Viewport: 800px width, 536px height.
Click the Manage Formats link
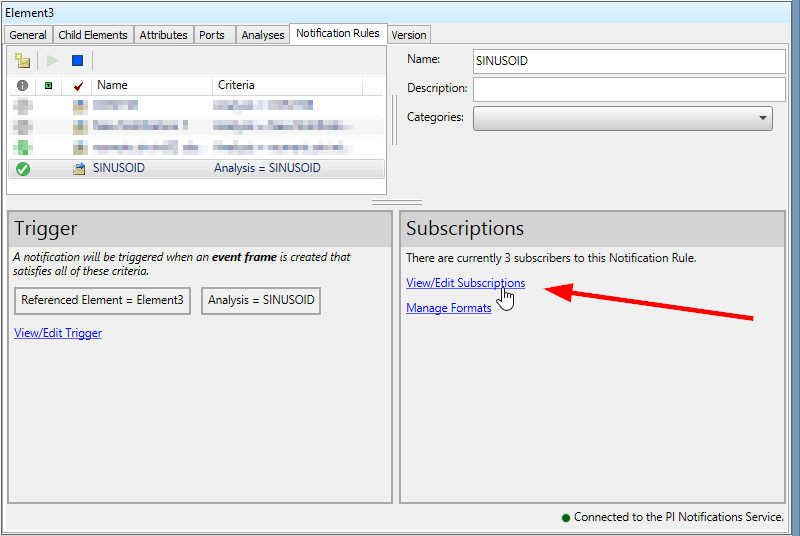click(x=448, y=308)
